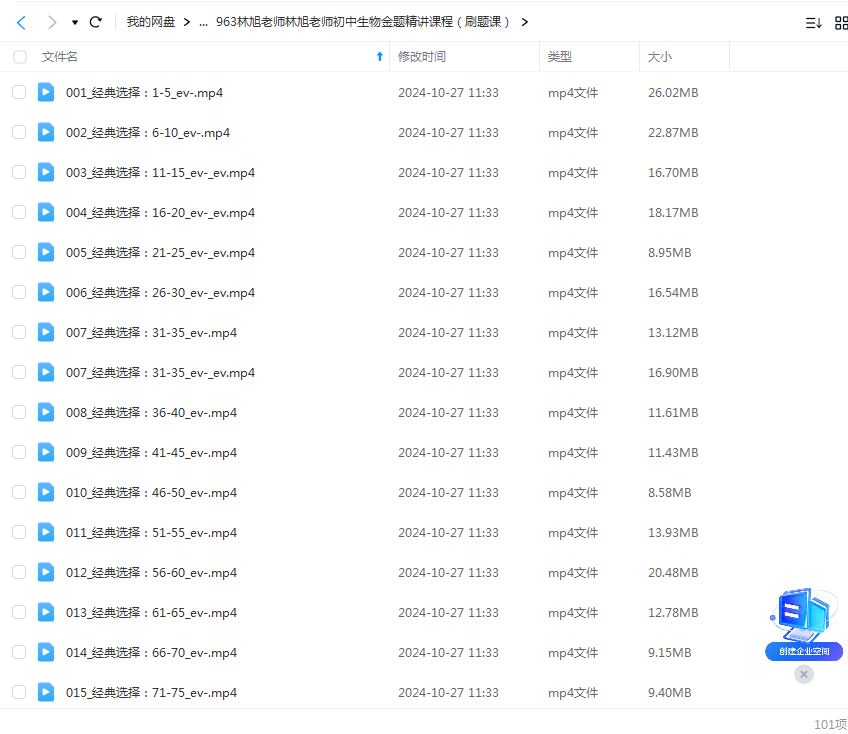Open the sort order icon near top right
Screen dimensions: 848x734
(814, 21)
